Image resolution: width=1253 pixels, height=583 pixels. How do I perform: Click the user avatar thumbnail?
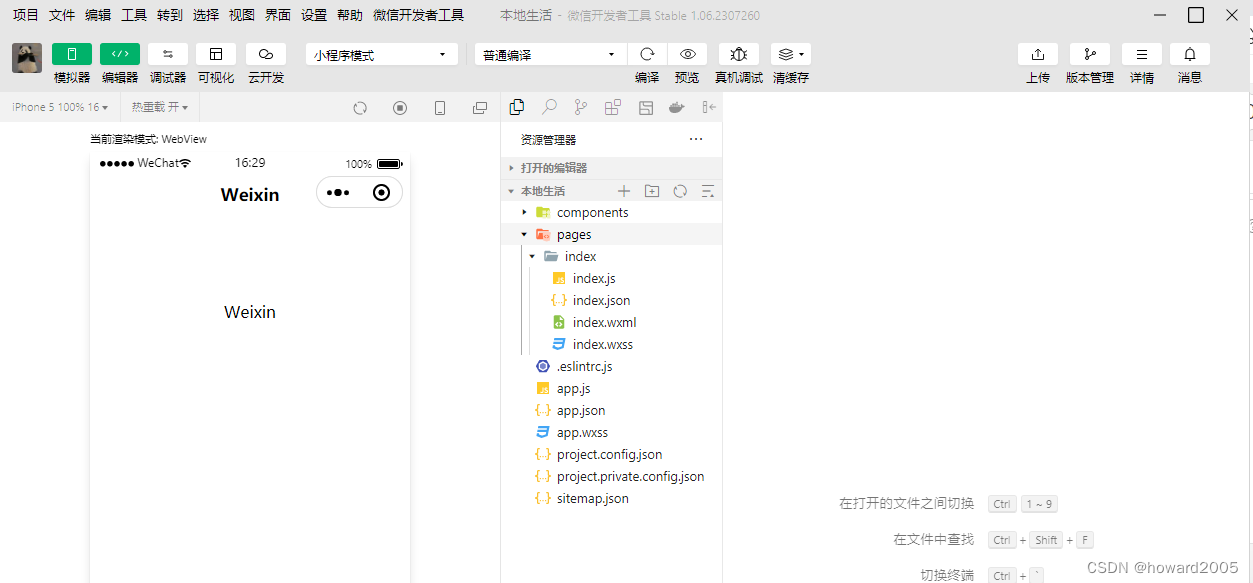pos(27,58)
